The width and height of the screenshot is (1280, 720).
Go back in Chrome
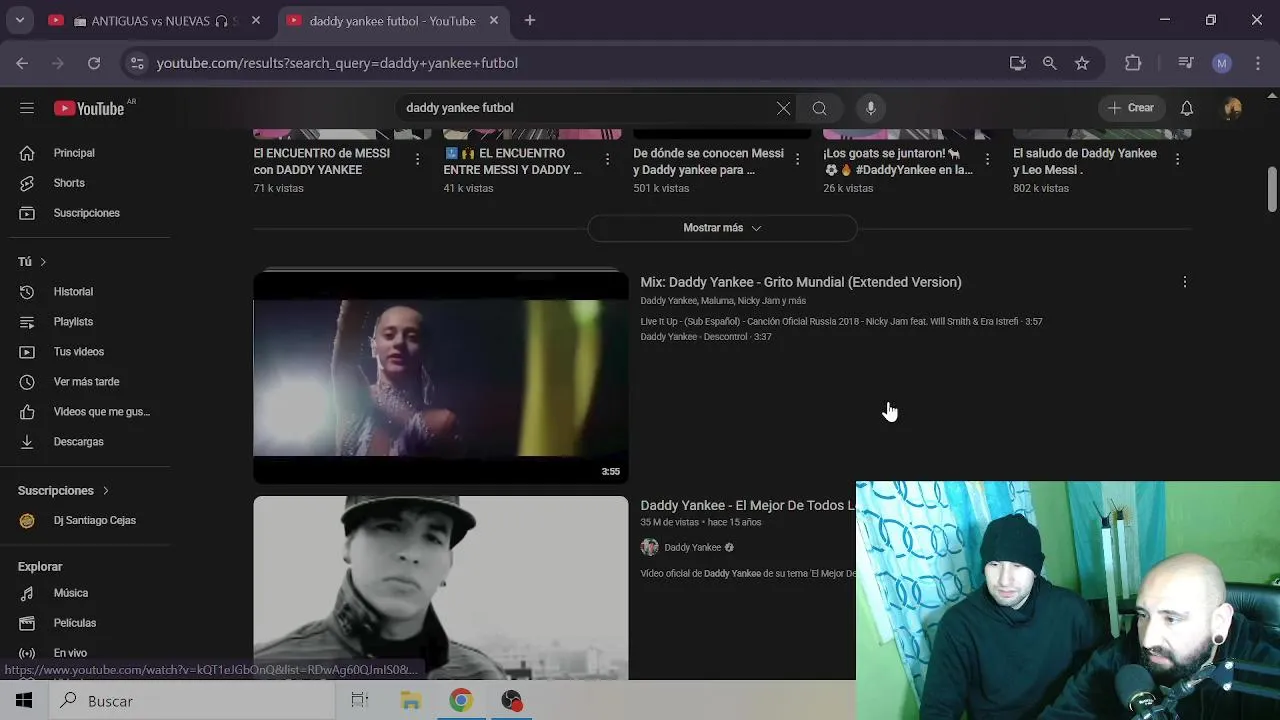[x=22, y=63]
